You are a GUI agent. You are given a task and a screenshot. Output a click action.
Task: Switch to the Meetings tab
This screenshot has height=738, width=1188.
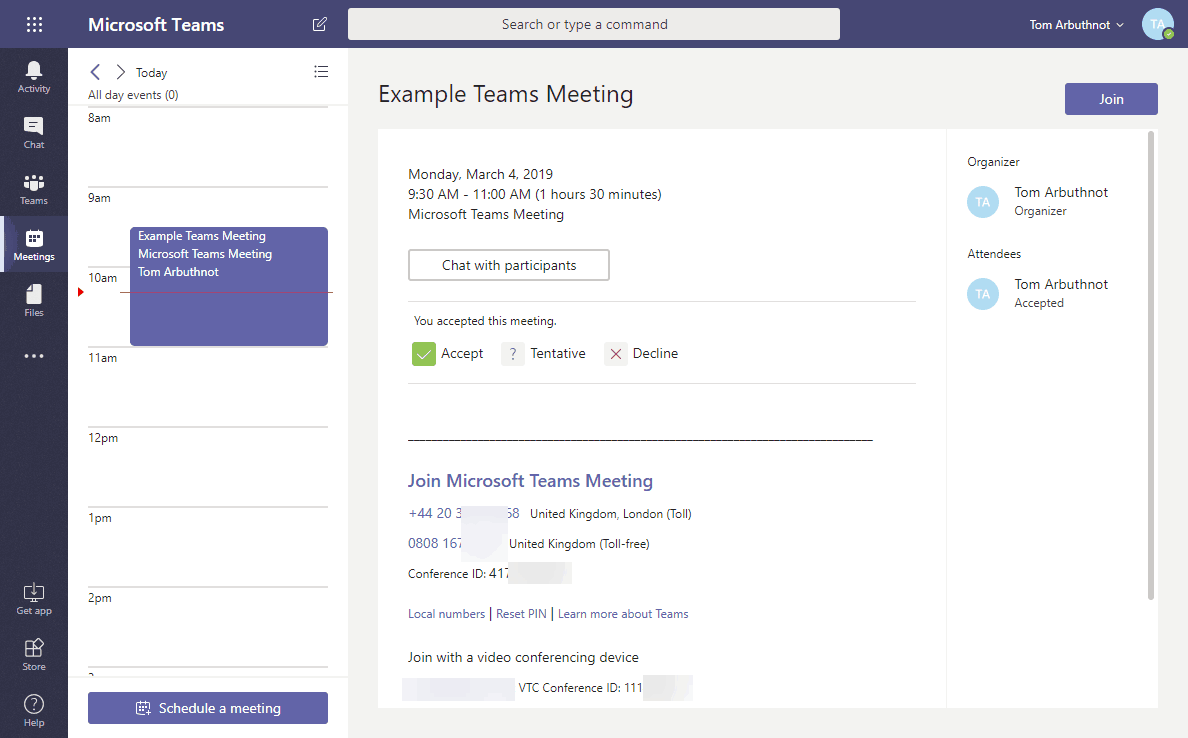coord(33,244)
